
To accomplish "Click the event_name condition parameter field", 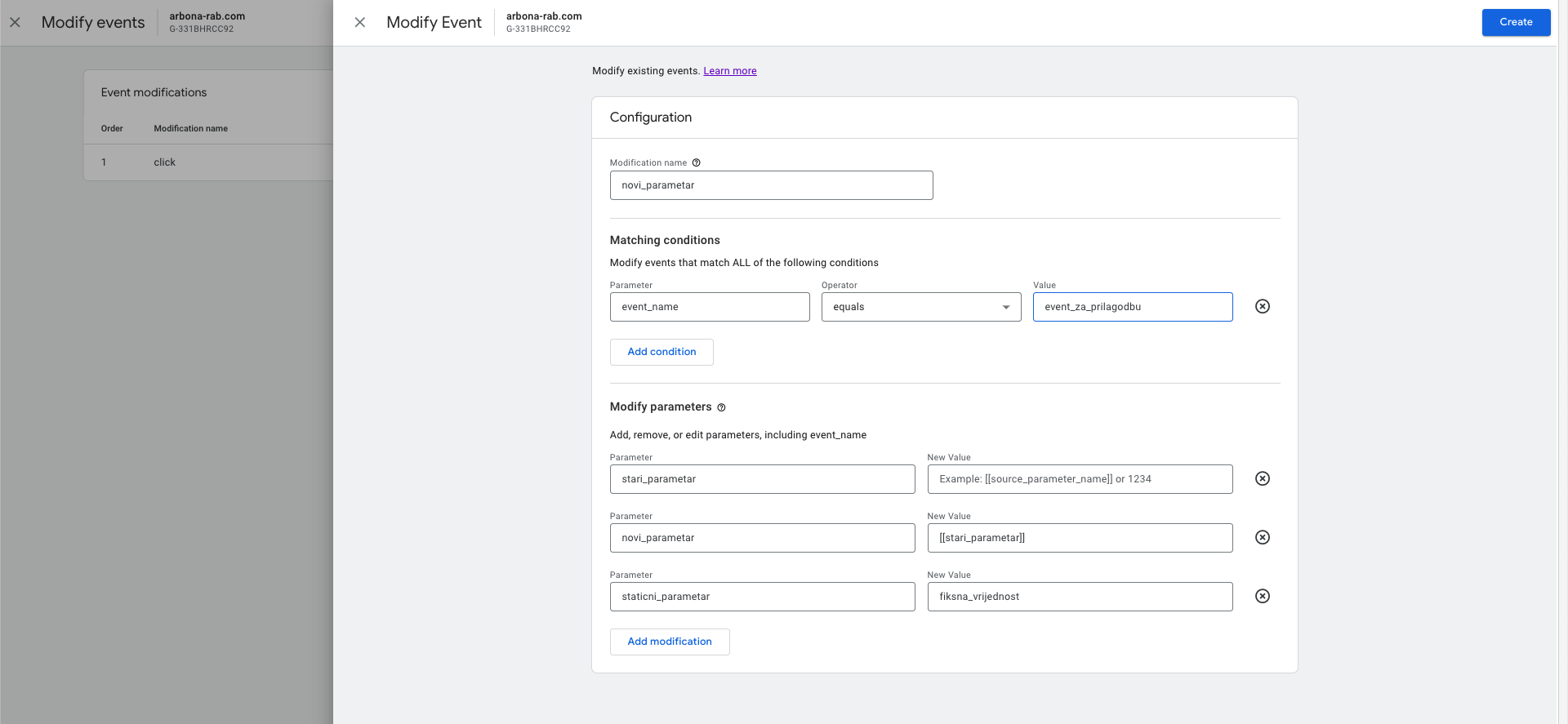I will (710, 307).
